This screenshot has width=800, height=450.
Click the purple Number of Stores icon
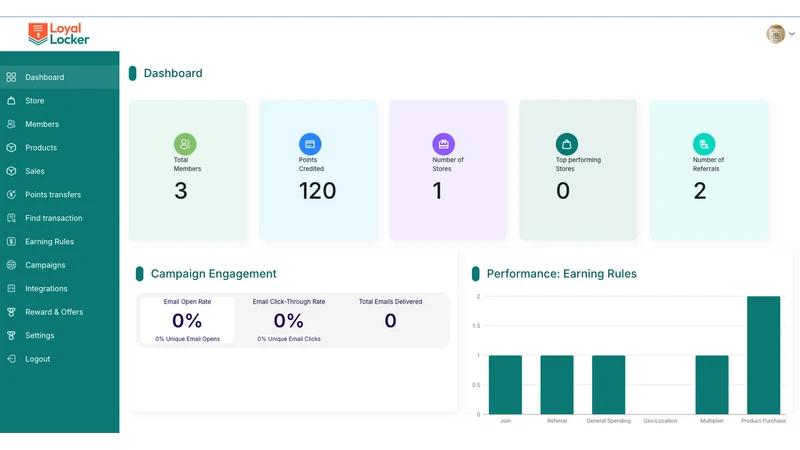(443, 144)
